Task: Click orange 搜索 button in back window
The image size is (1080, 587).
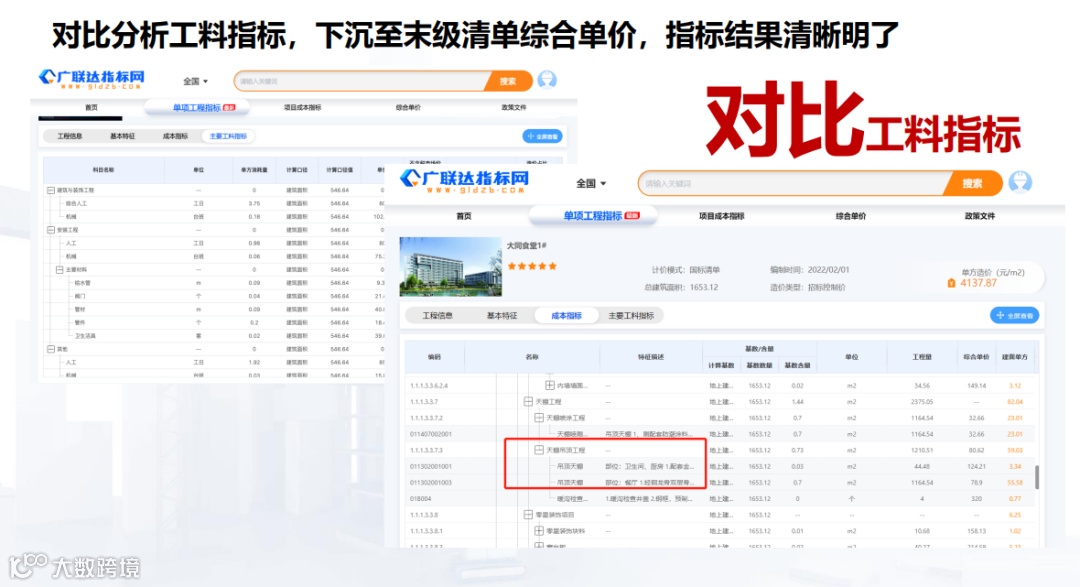Action: click(x=508, y=81)
